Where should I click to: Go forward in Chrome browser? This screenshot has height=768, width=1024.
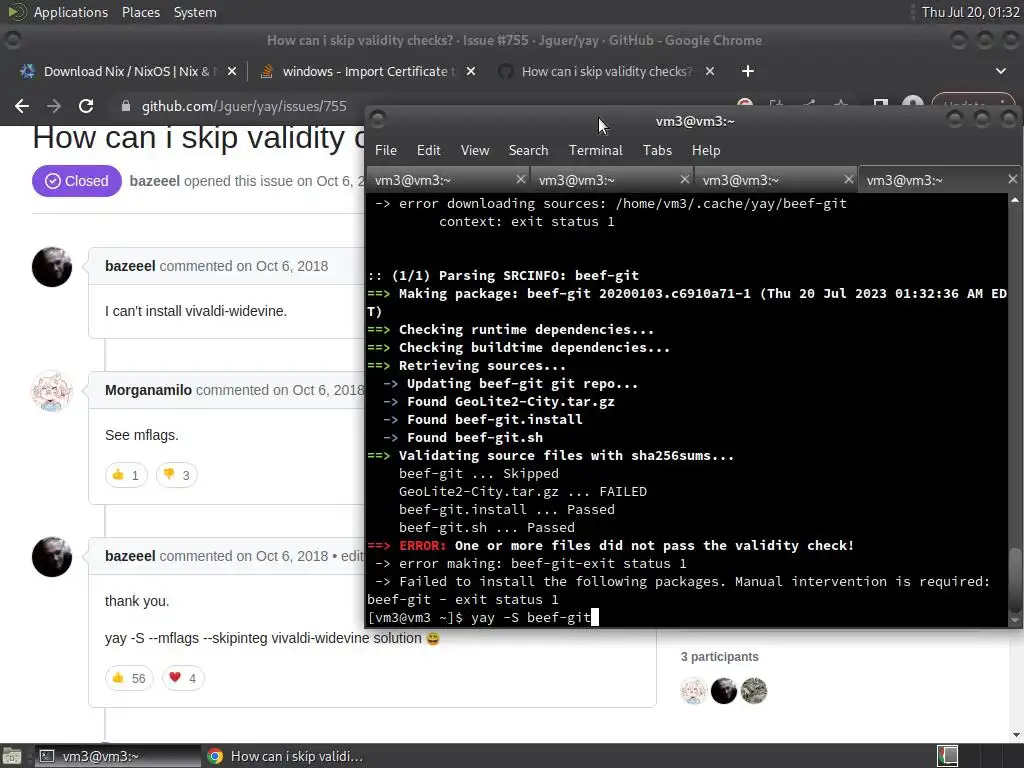pos(54,106)
